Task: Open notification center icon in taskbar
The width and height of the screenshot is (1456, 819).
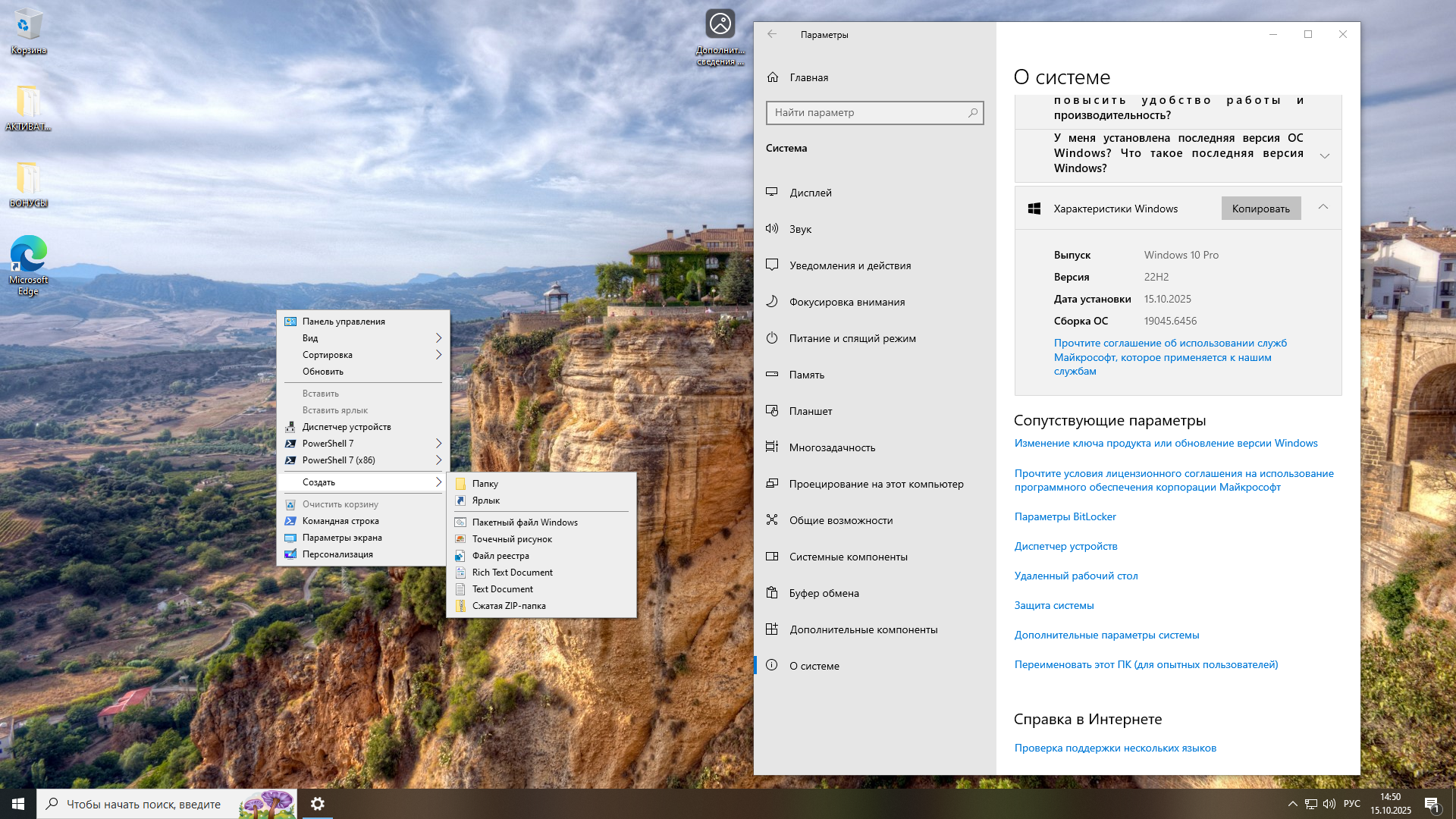Action: pyautogui.click(x=1432, y=804)
